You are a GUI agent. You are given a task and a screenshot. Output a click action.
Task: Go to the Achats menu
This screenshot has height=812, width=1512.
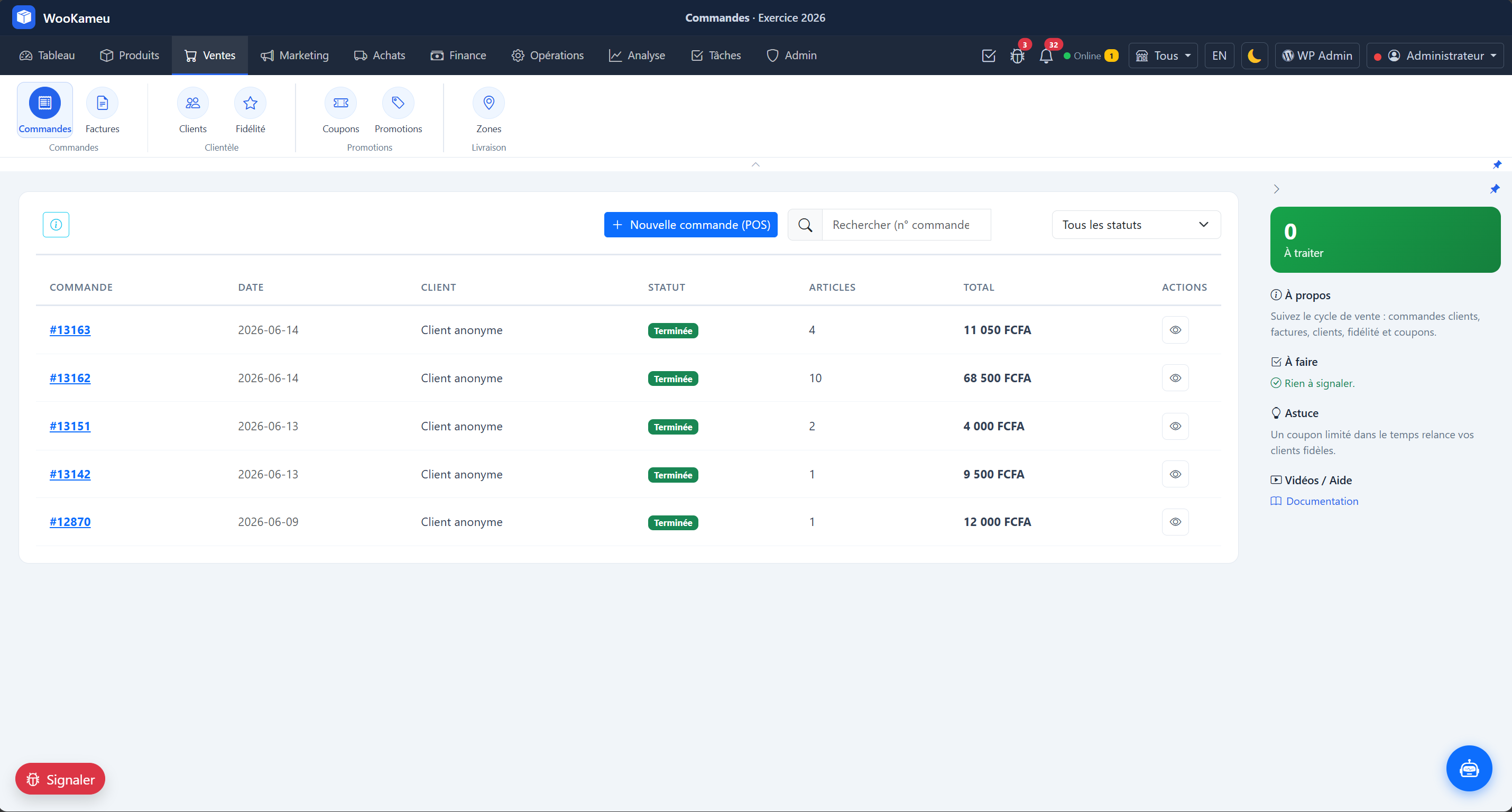tap(379, 55)
